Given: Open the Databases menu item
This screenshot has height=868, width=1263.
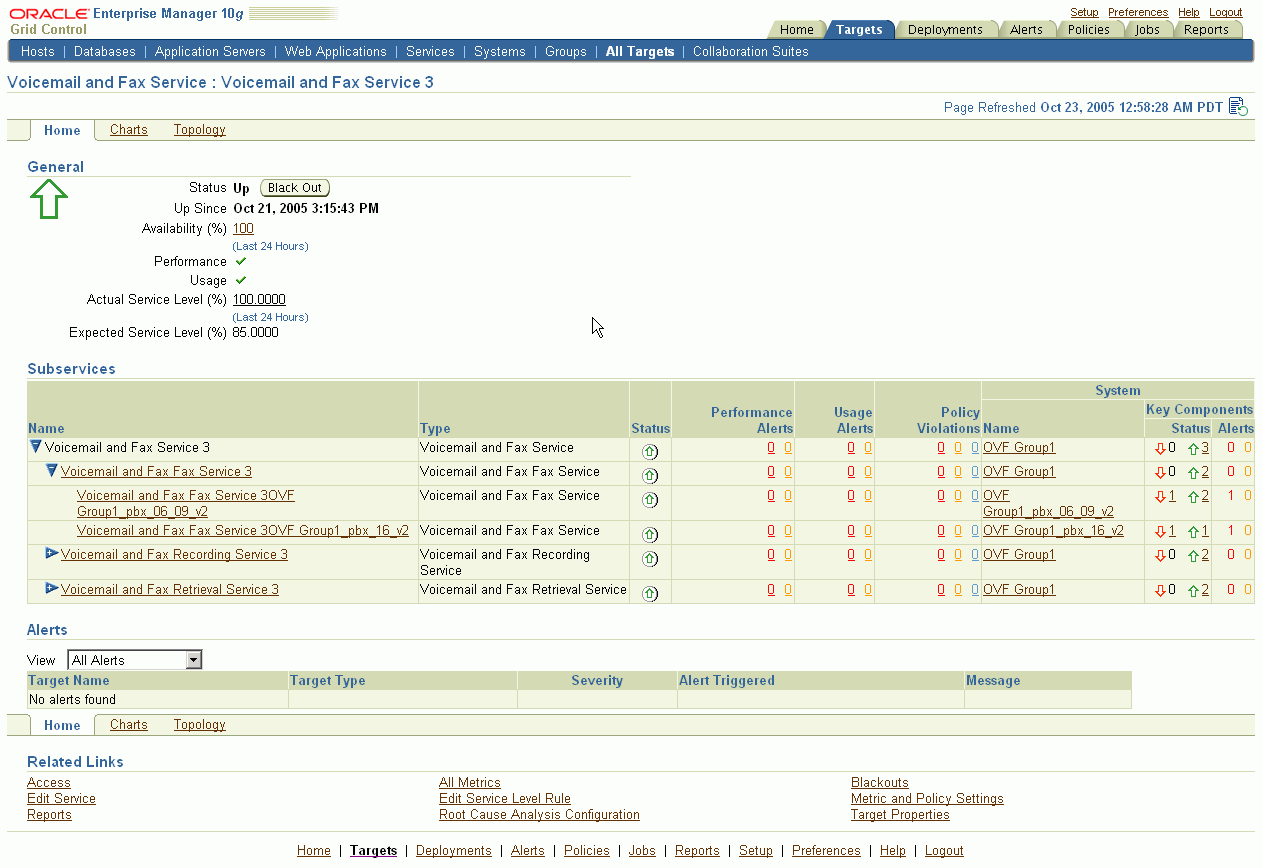Looking at the screenshot, I should click(104, 51).
